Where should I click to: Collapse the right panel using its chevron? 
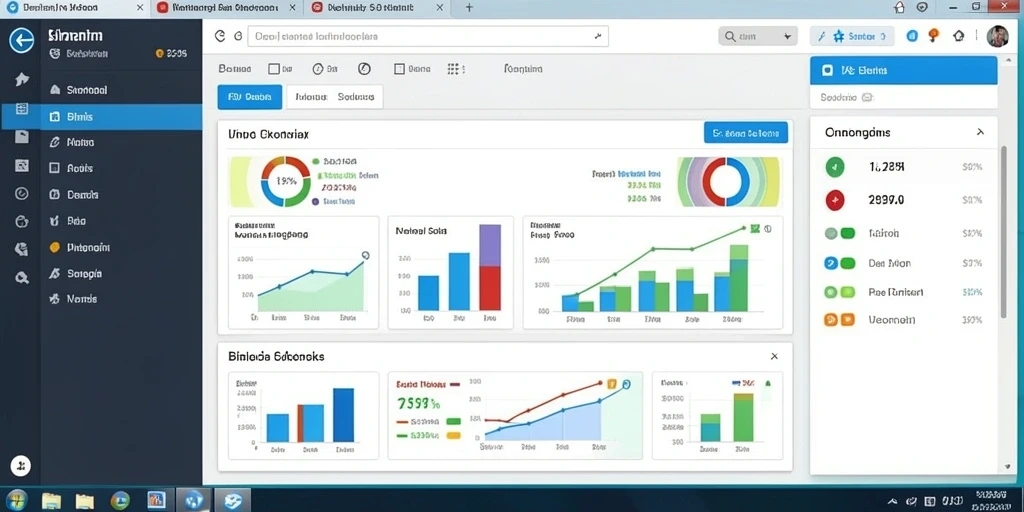pos(980,132)
